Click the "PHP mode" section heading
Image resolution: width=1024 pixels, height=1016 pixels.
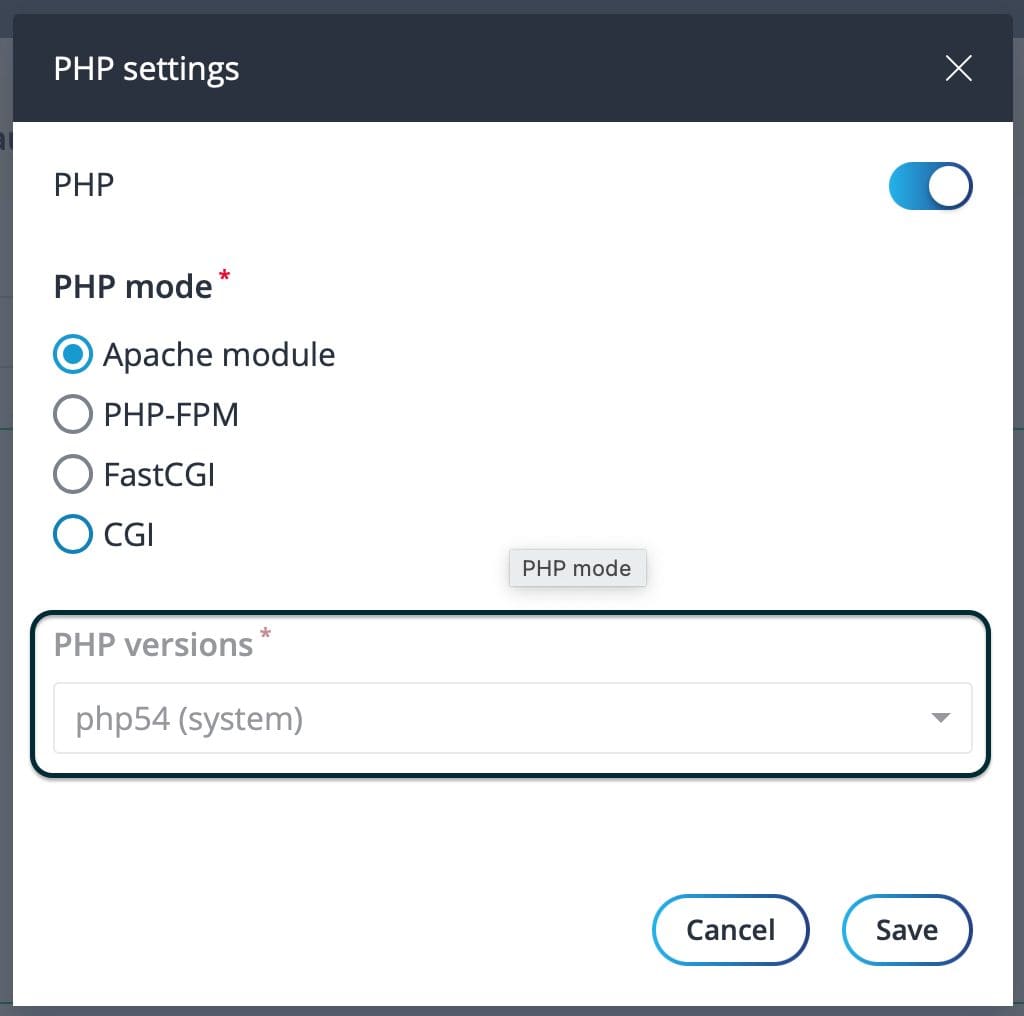[133, 287]
